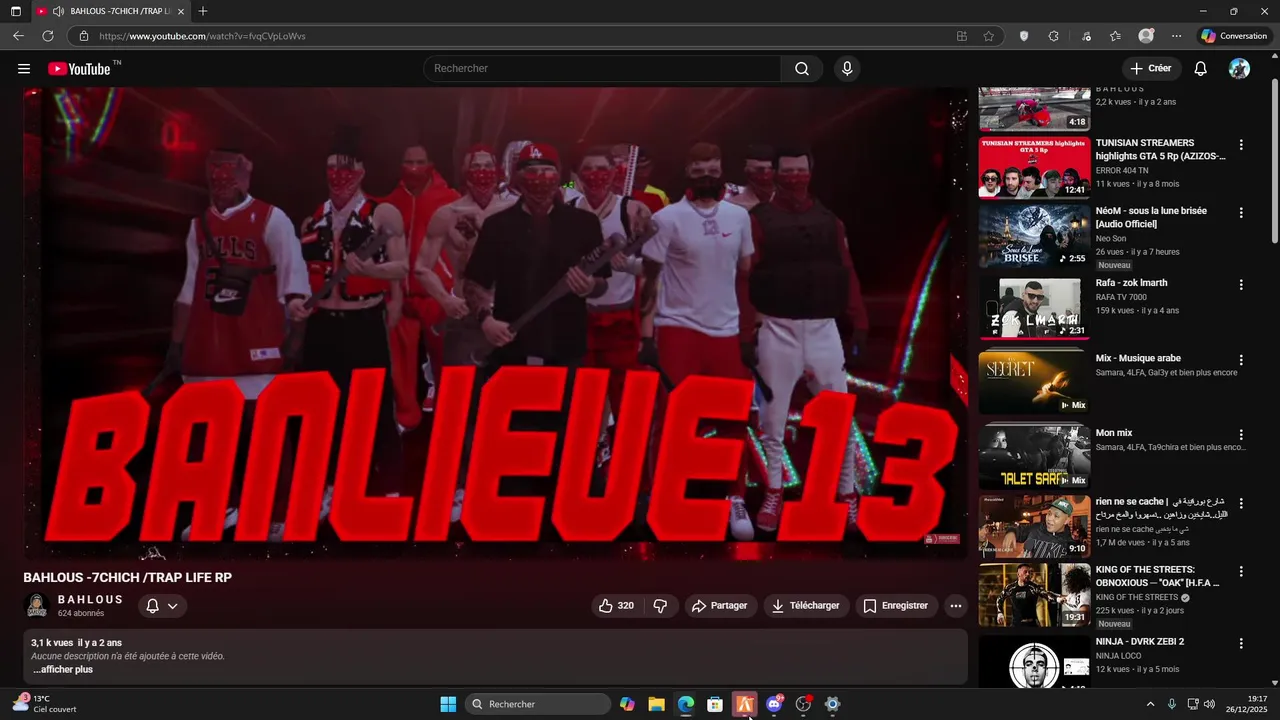This screenshot has width=1280, height=720.
Task: Open the YouTube account avatar menu
Action: (x=1239, y=69)
